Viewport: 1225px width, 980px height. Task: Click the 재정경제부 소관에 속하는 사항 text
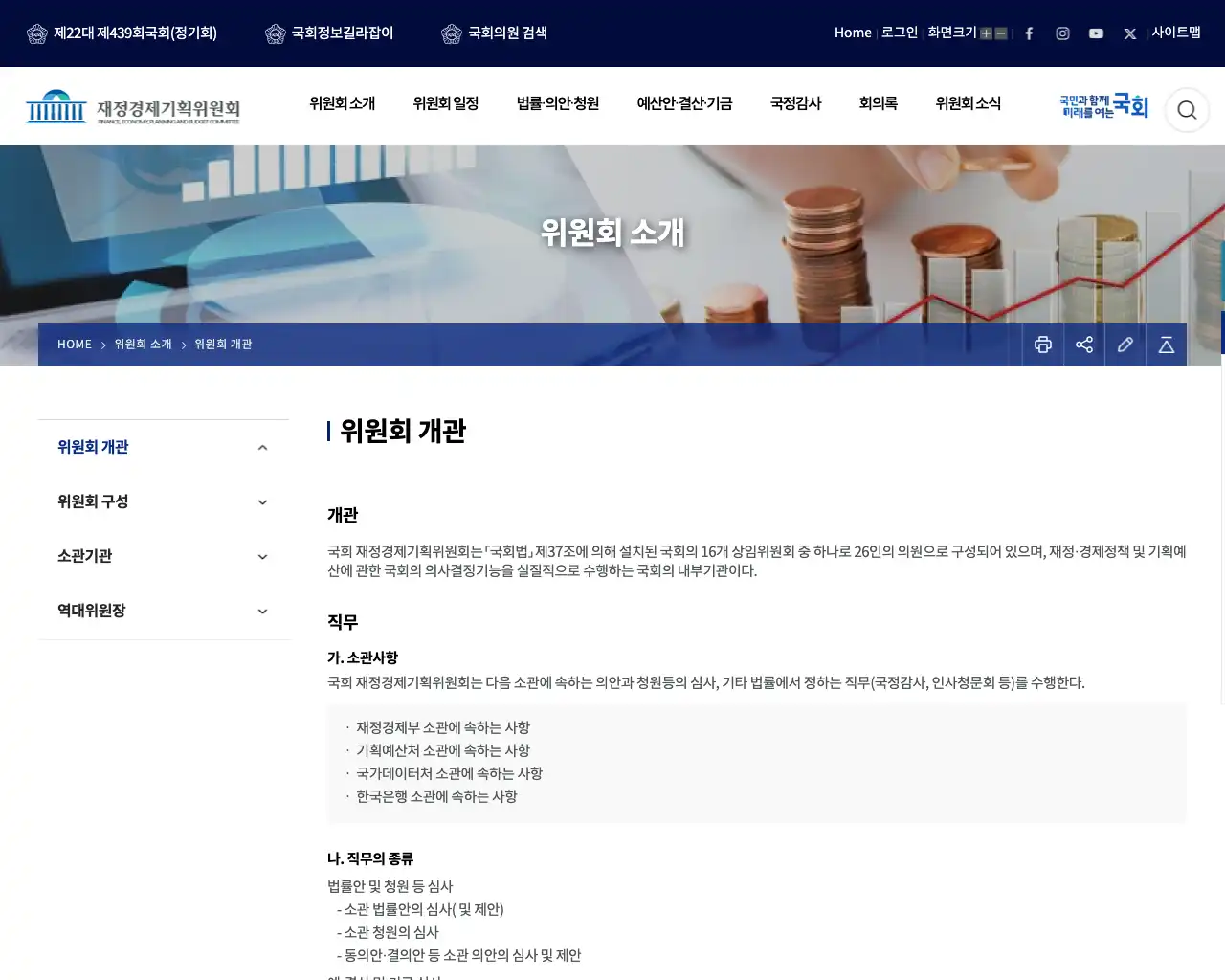tap(443, 727)
